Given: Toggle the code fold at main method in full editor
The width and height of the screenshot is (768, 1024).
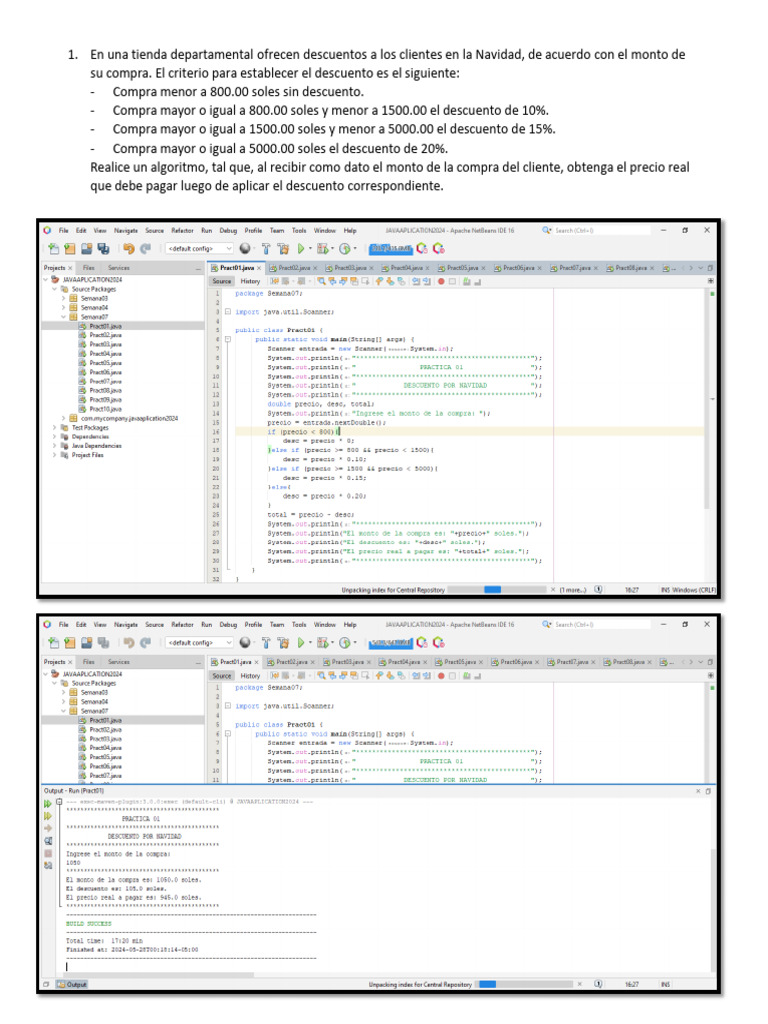Looking at the screenshot, I should 228,340.
